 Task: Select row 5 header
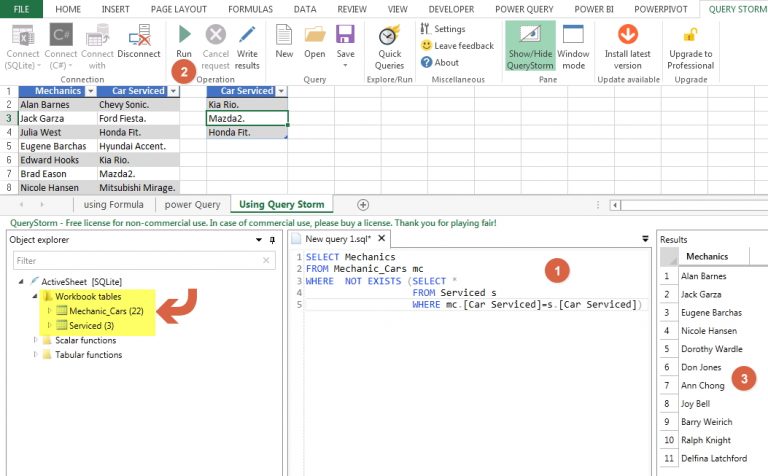pyautogui.click(x=8, y=146)
